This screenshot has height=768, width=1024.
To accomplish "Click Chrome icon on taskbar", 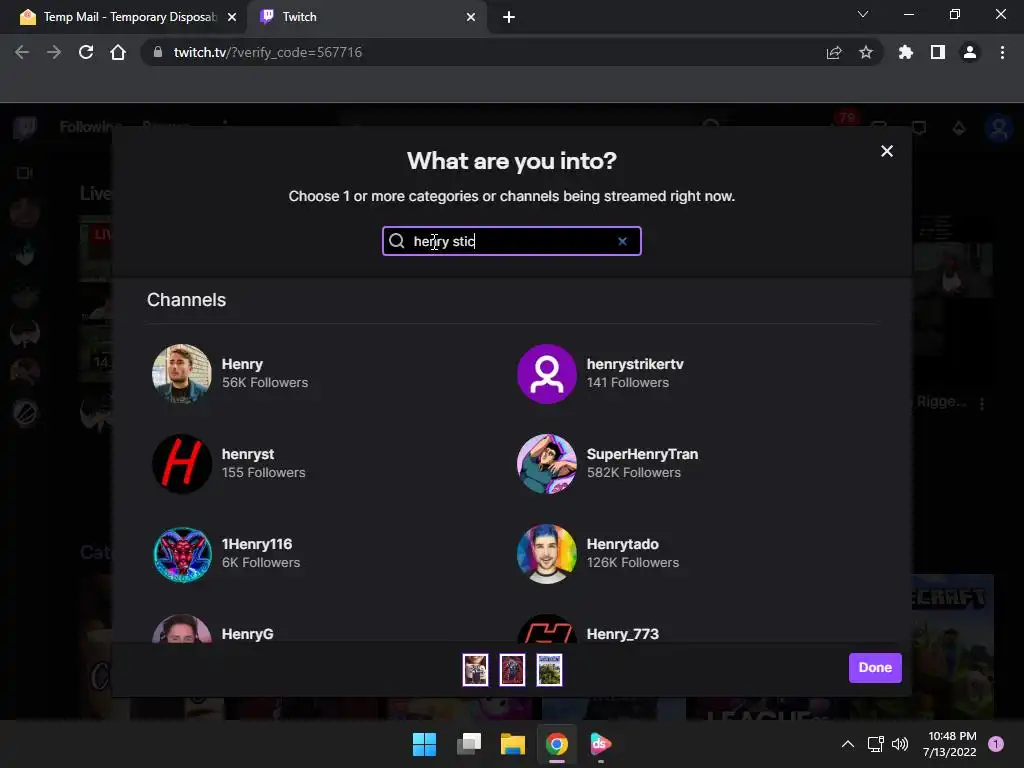I will [x=556, y=744].
